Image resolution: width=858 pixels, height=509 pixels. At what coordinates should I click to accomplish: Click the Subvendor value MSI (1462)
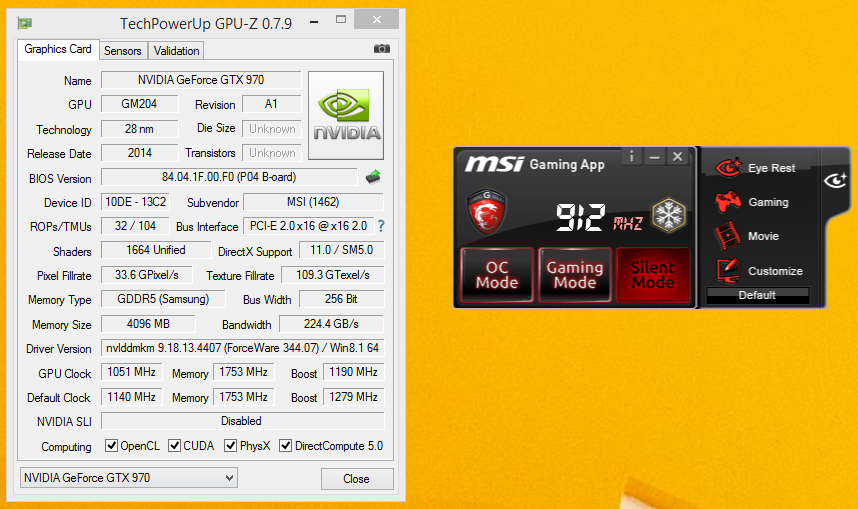313,202
